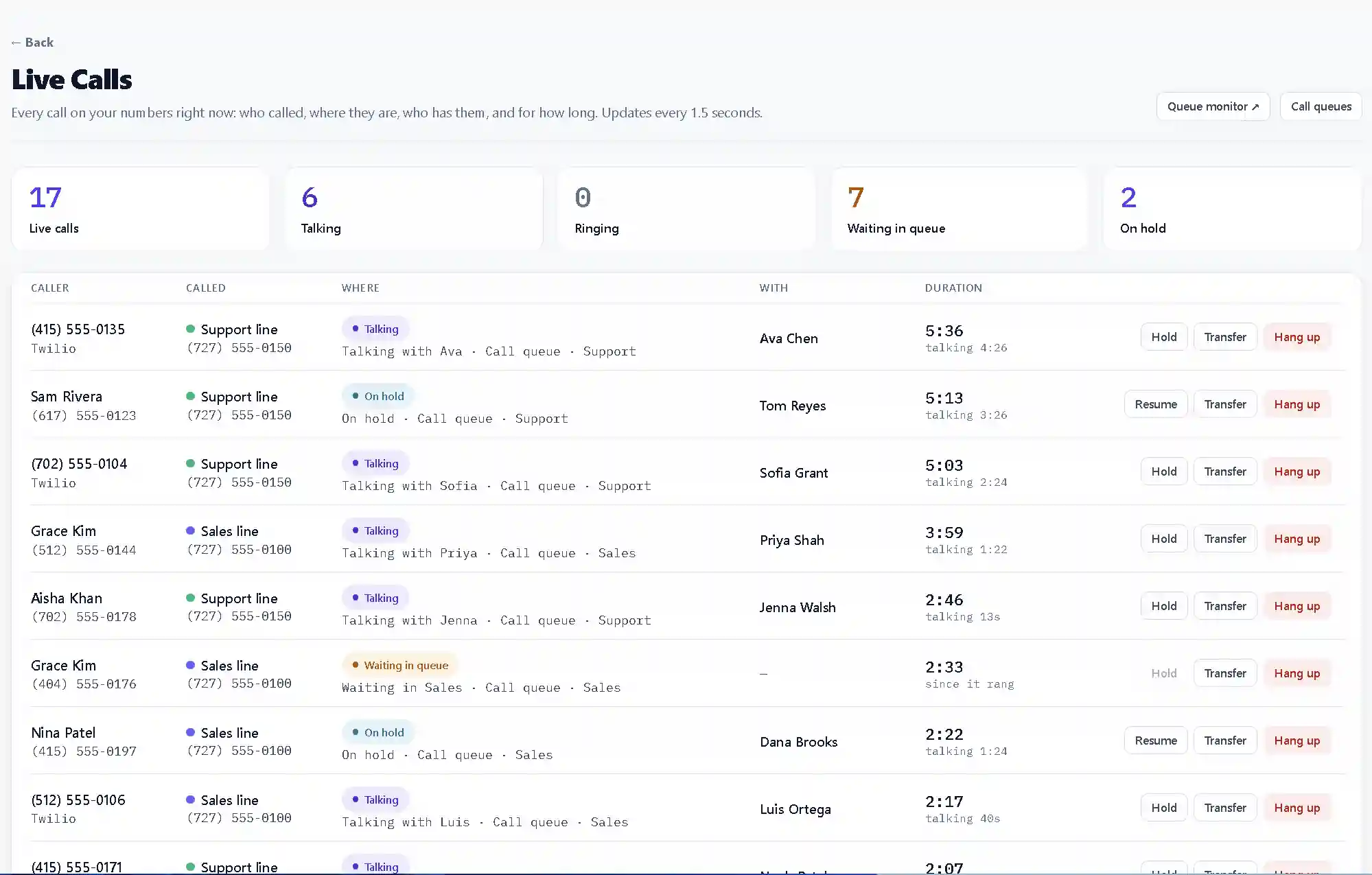The width and height of the screenshot is (1372, 875).
Task: Transfer the call with Luis Ortega
Action: pos(1225,808)
